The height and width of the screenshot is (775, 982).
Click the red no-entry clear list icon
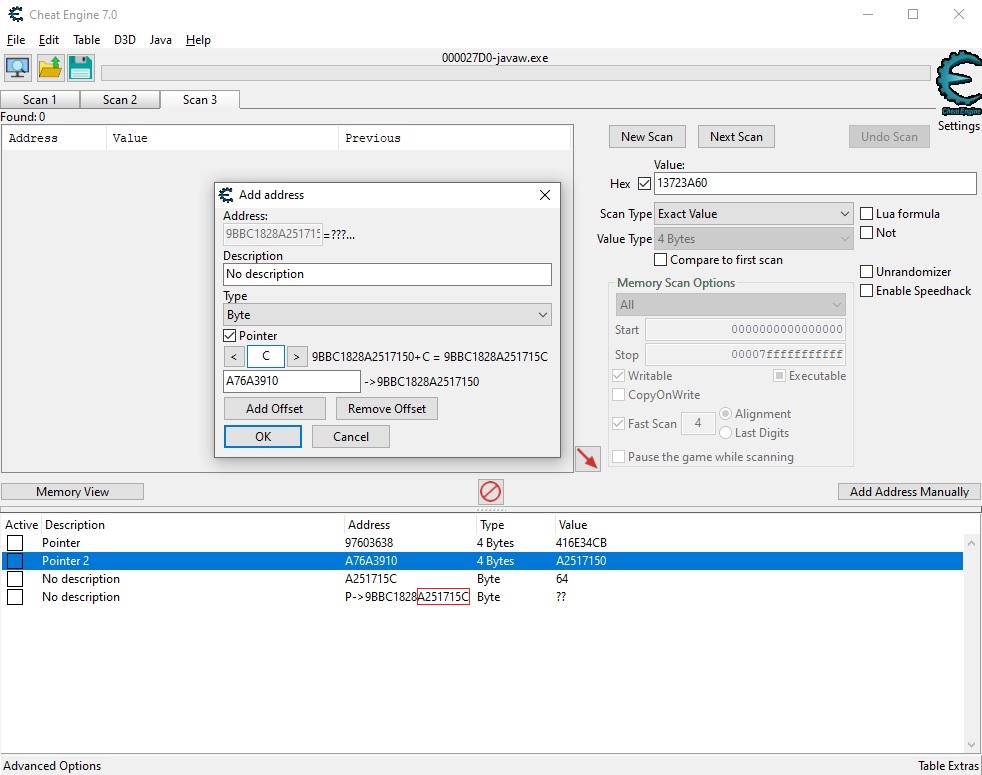(490, 492)
